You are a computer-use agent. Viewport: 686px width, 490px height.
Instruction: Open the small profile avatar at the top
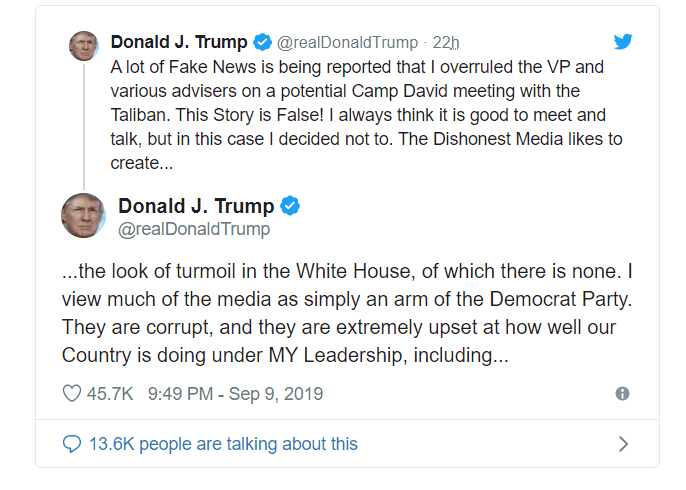click(x=82, y=45)
